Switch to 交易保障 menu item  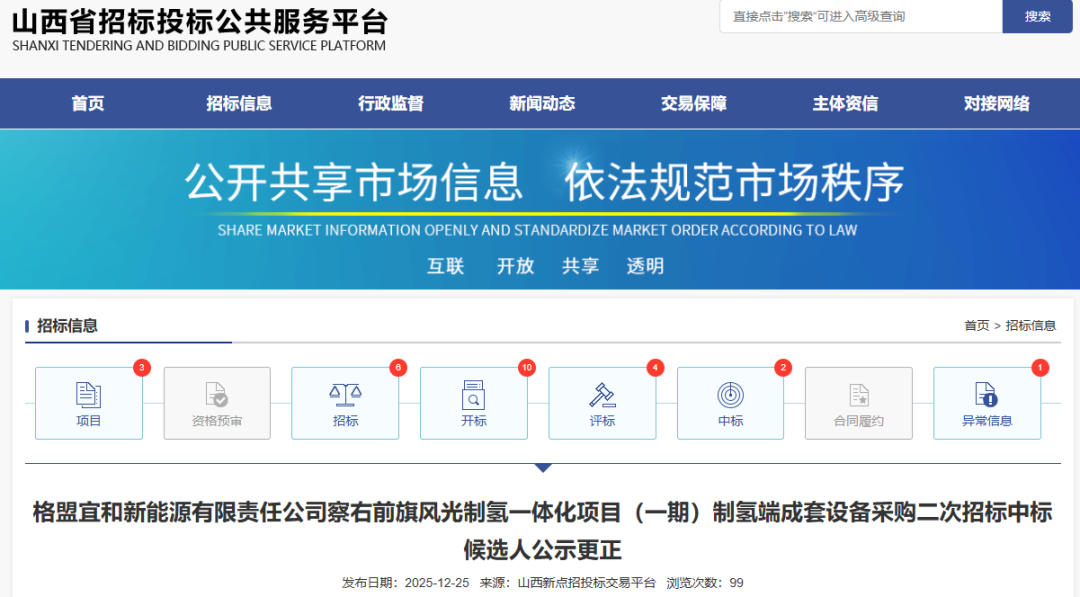point(693,103)
